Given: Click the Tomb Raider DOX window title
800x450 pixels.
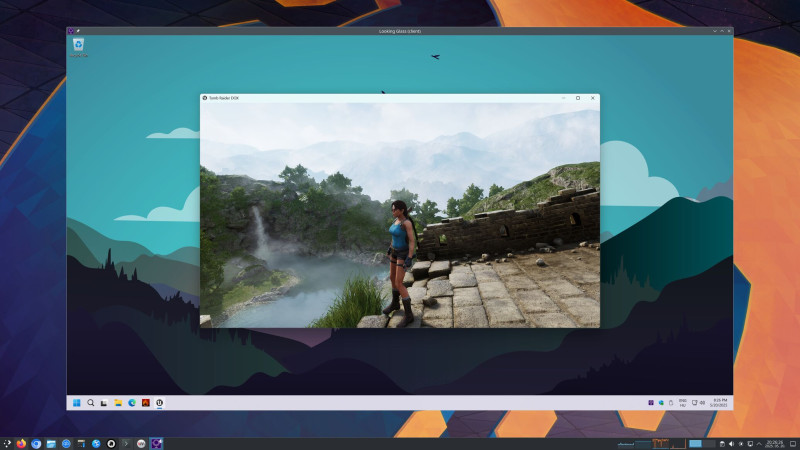Looking at the screenshot, I should (223, 98).
